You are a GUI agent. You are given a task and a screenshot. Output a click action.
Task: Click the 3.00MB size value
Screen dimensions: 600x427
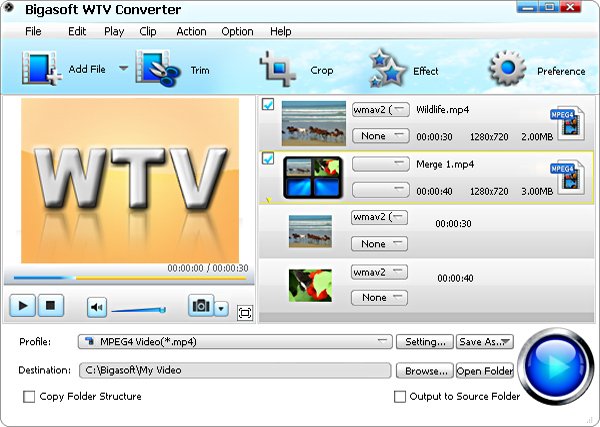point(537,191)
